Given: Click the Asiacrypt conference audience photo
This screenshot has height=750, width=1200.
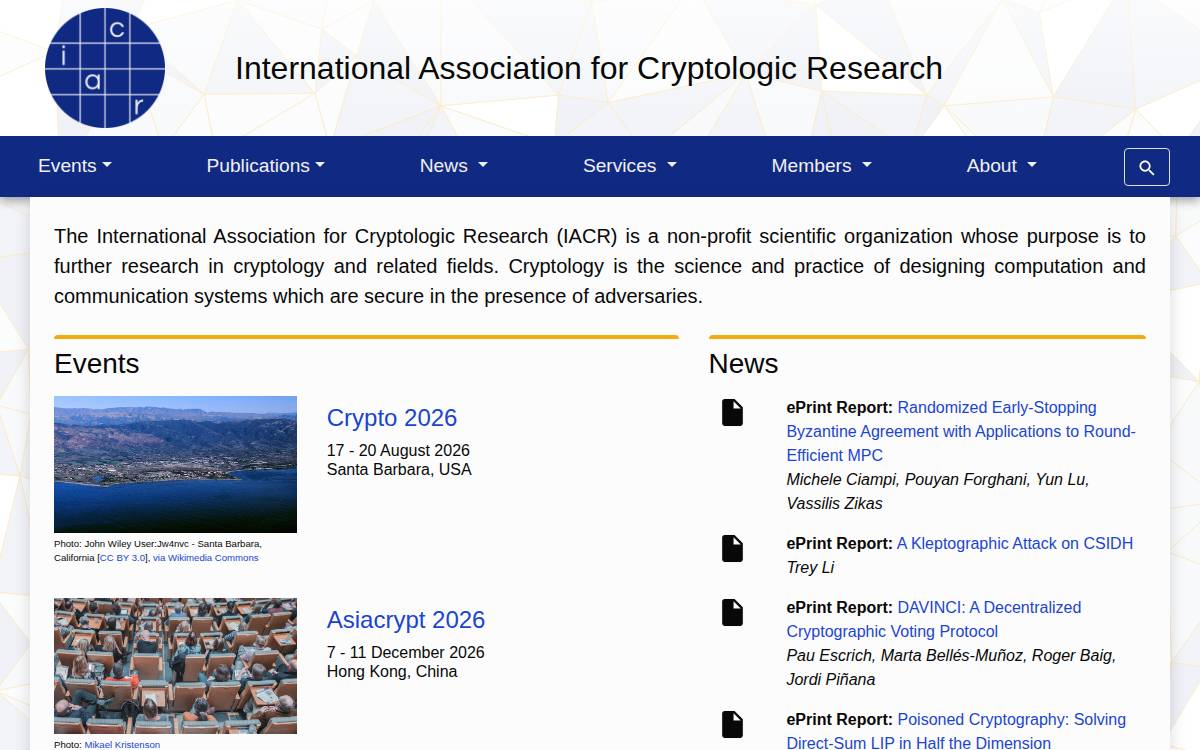Looking at the screenshot, I should (175, 666).
